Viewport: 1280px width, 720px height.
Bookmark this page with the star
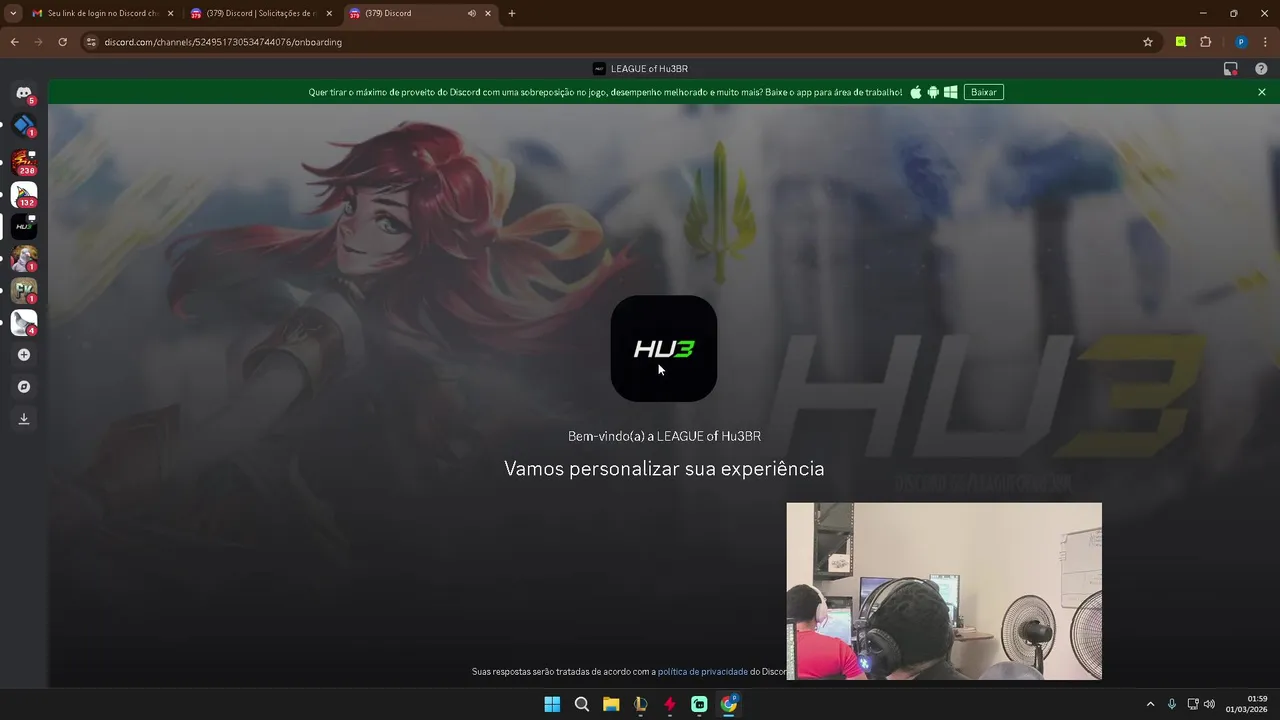tap(1148, 42)
